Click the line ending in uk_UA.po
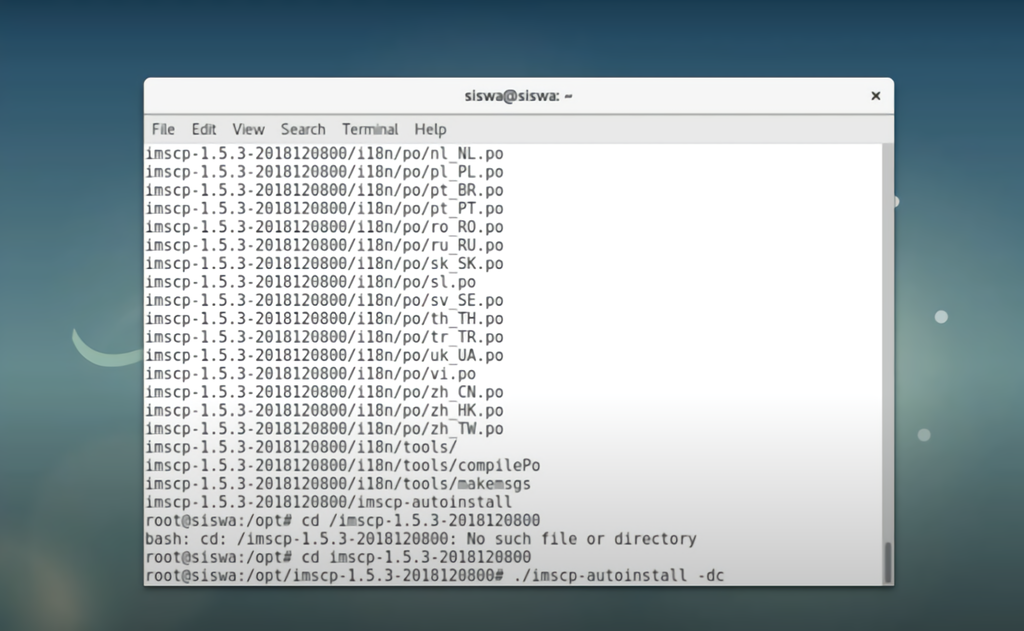The image size is (1024, 631). click(325, 355)
